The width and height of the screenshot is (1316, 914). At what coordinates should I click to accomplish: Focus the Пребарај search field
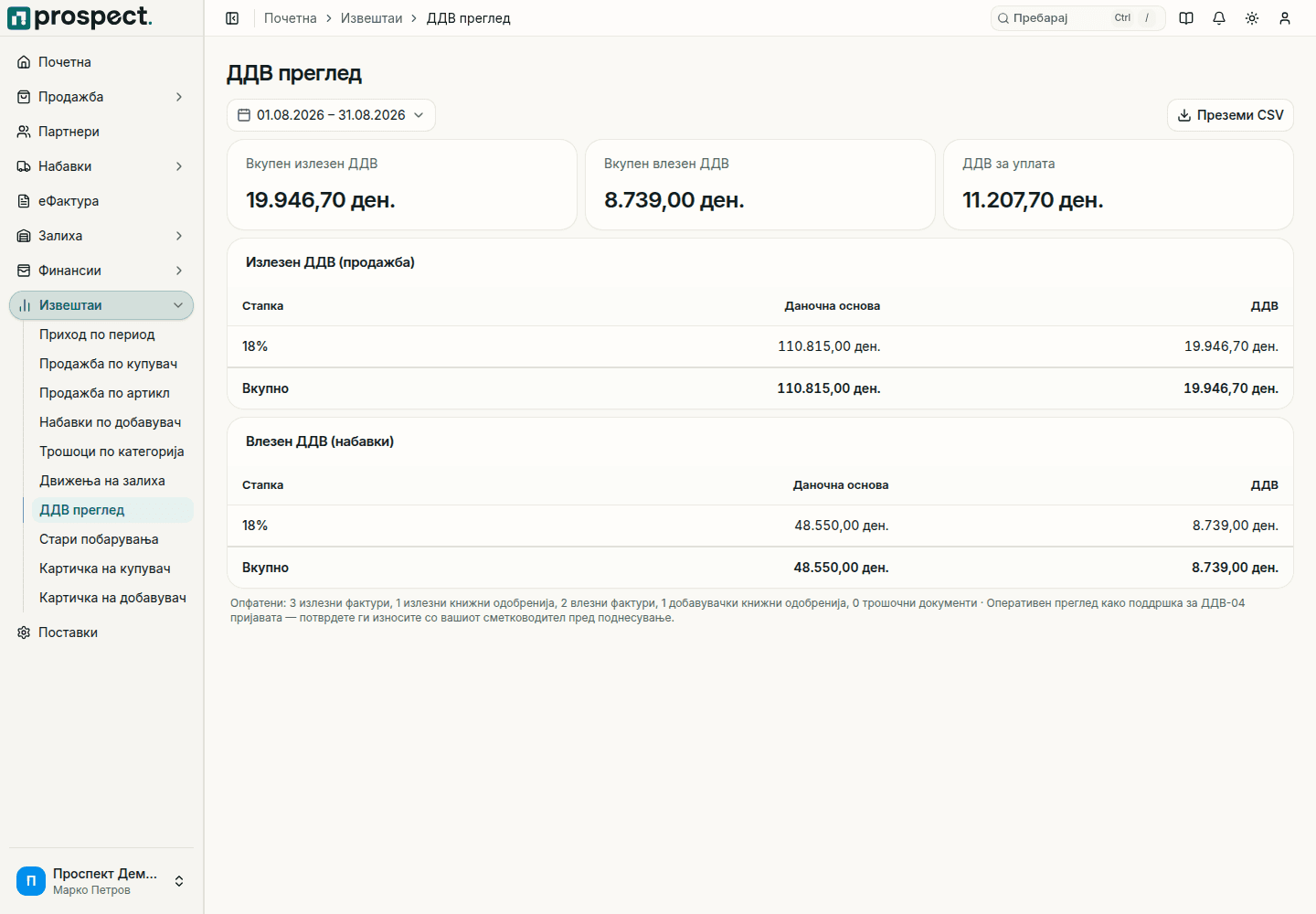click(x=1077, y=18)
